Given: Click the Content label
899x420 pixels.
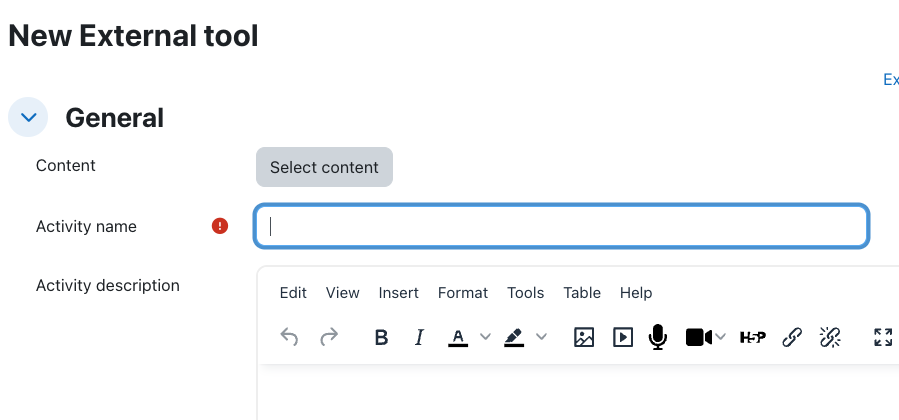Looking at the screenshot, I should 65,166.
